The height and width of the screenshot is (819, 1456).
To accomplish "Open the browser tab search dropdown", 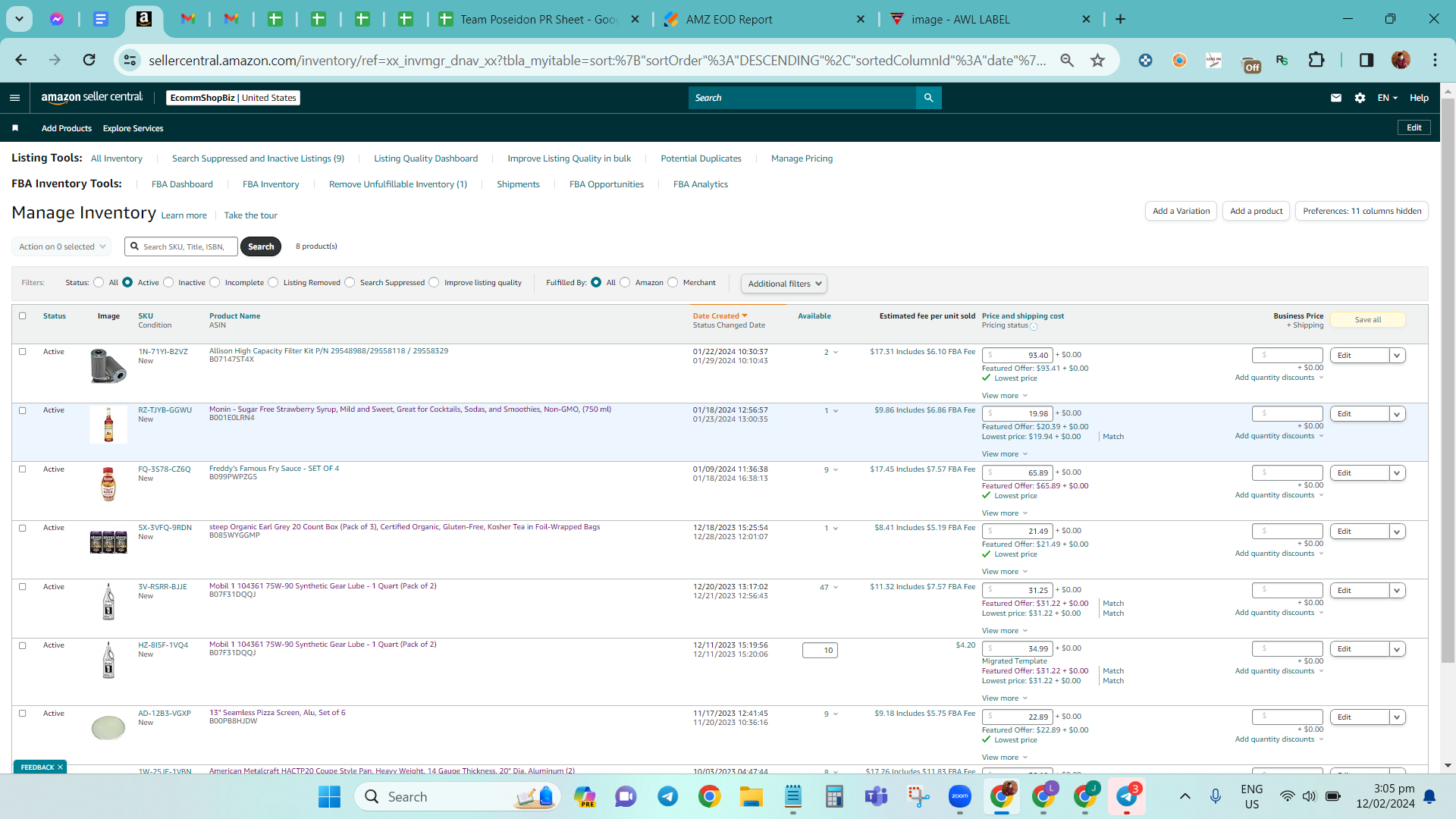I will [19, 19].
